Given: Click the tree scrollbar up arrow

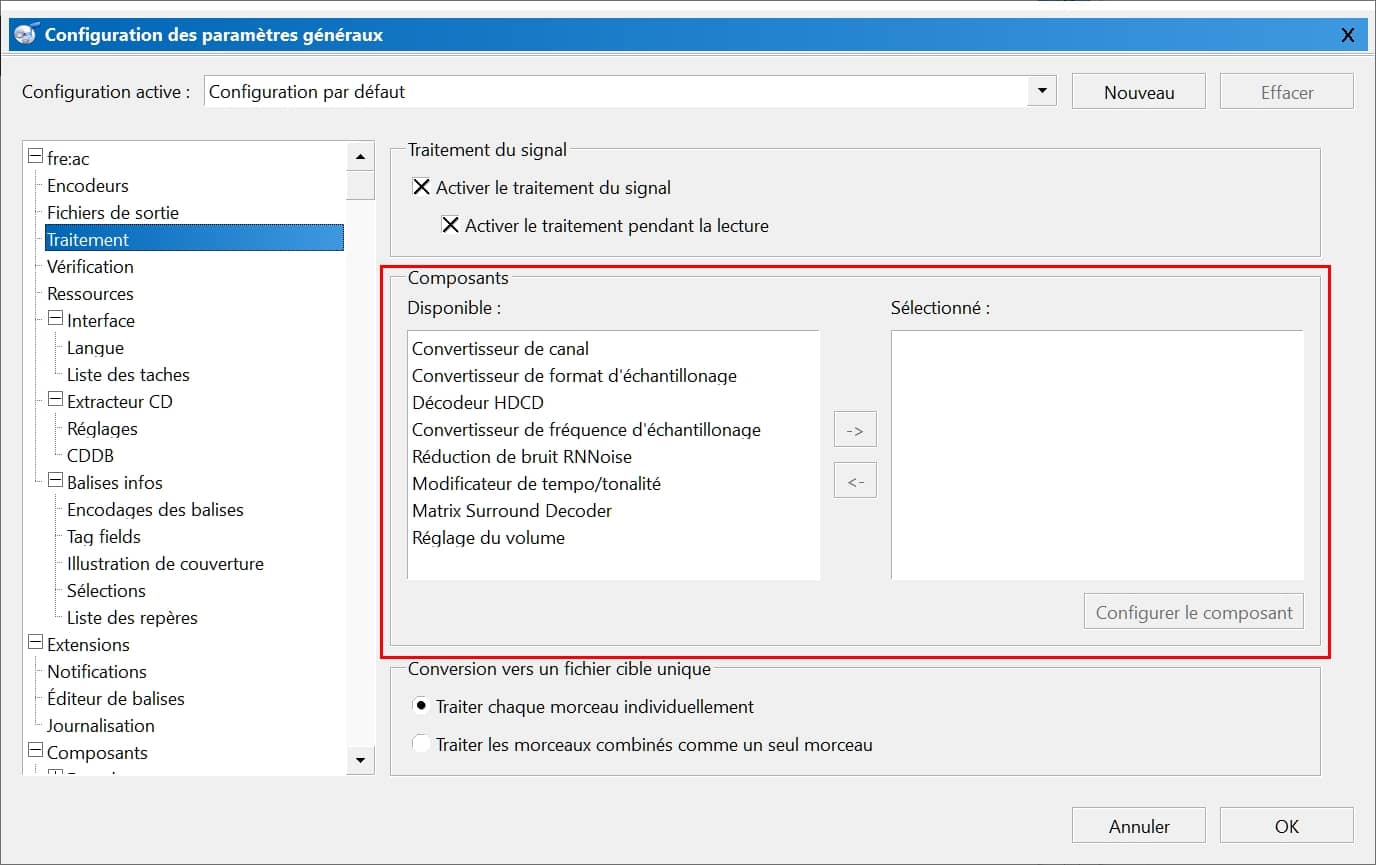Looking at the screenshot, I should 361,157.
